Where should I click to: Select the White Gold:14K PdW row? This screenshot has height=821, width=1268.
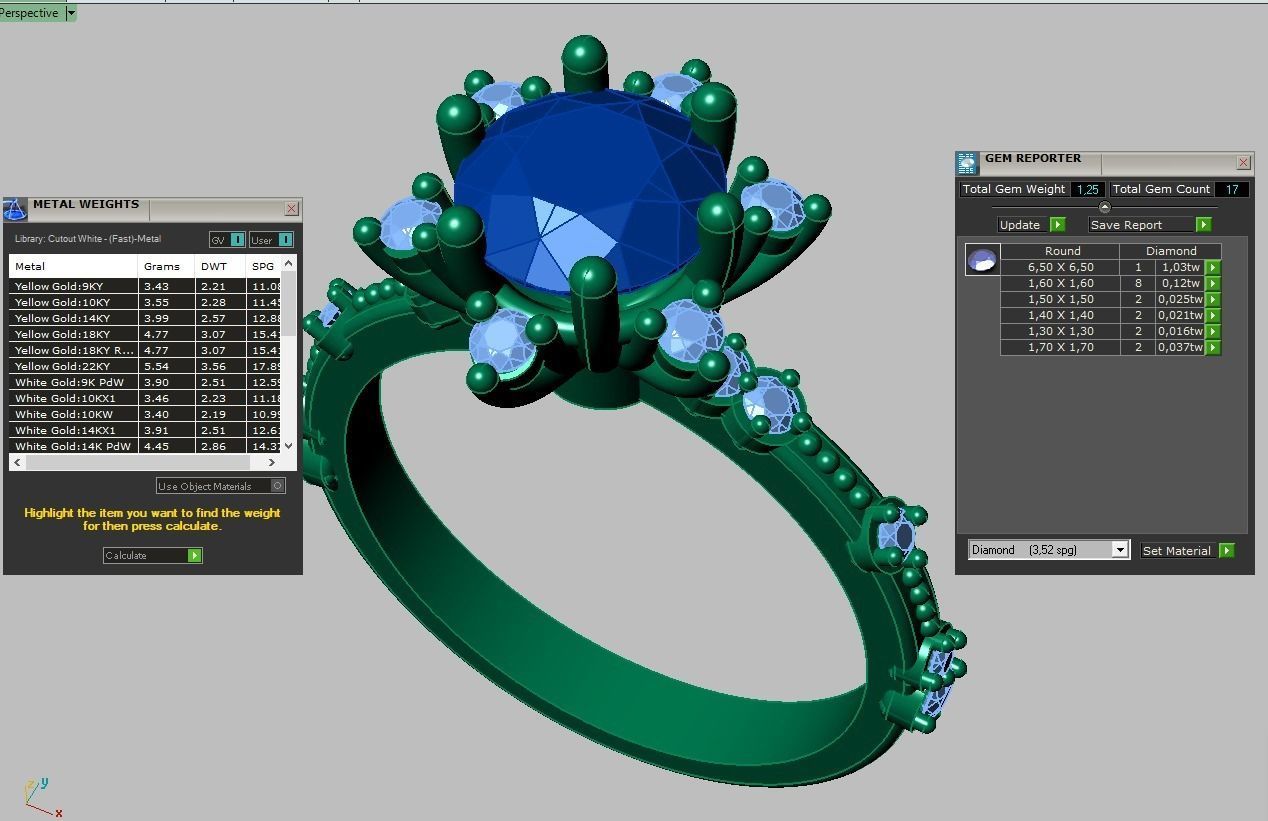(x=145, y=446)
